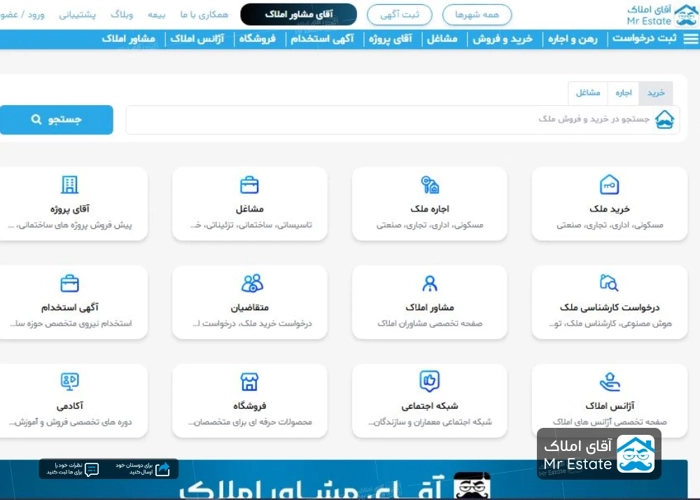Open the همکاری با ما link
Image resolution: width=700 pixels, height=500 pixels.
pos(204,15)
